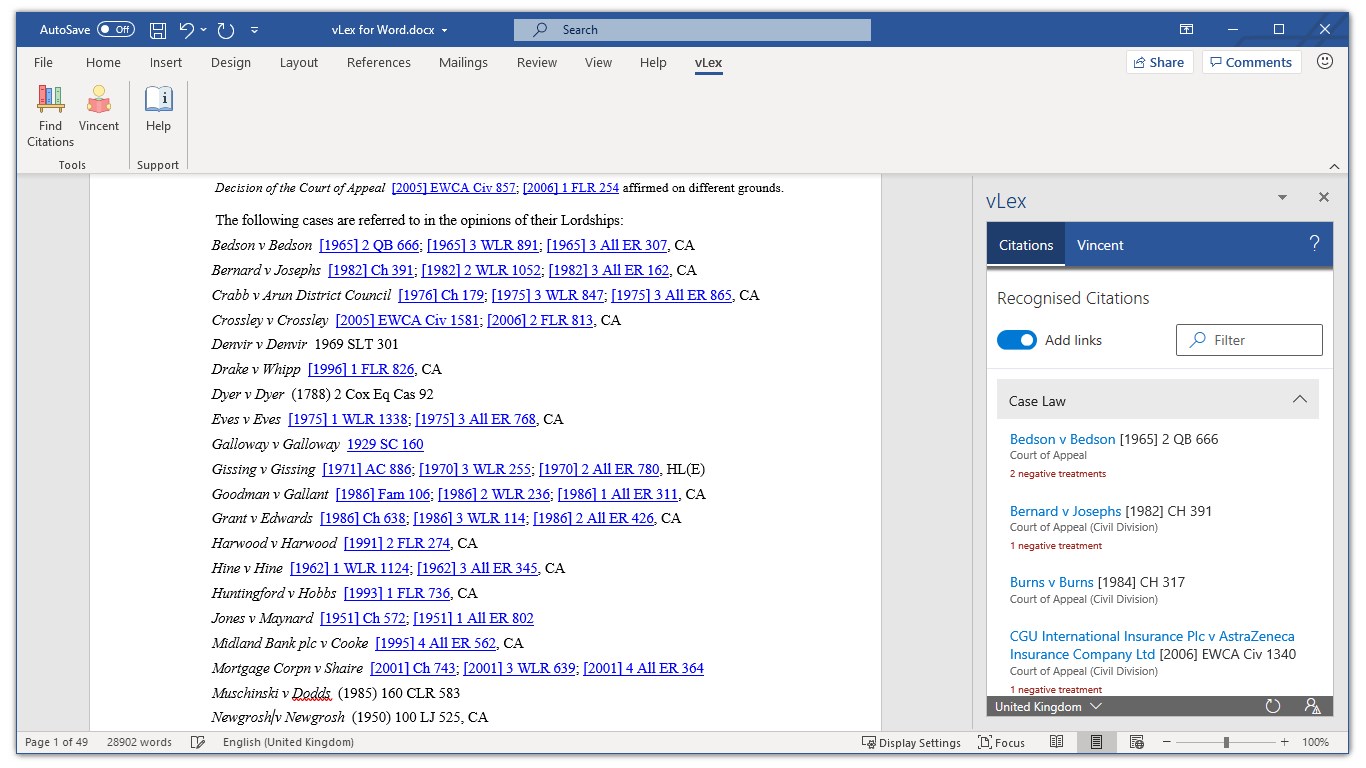The image size is (1366, 768).
Task: Switch to Print Layout view
Action: [1097, 742]
